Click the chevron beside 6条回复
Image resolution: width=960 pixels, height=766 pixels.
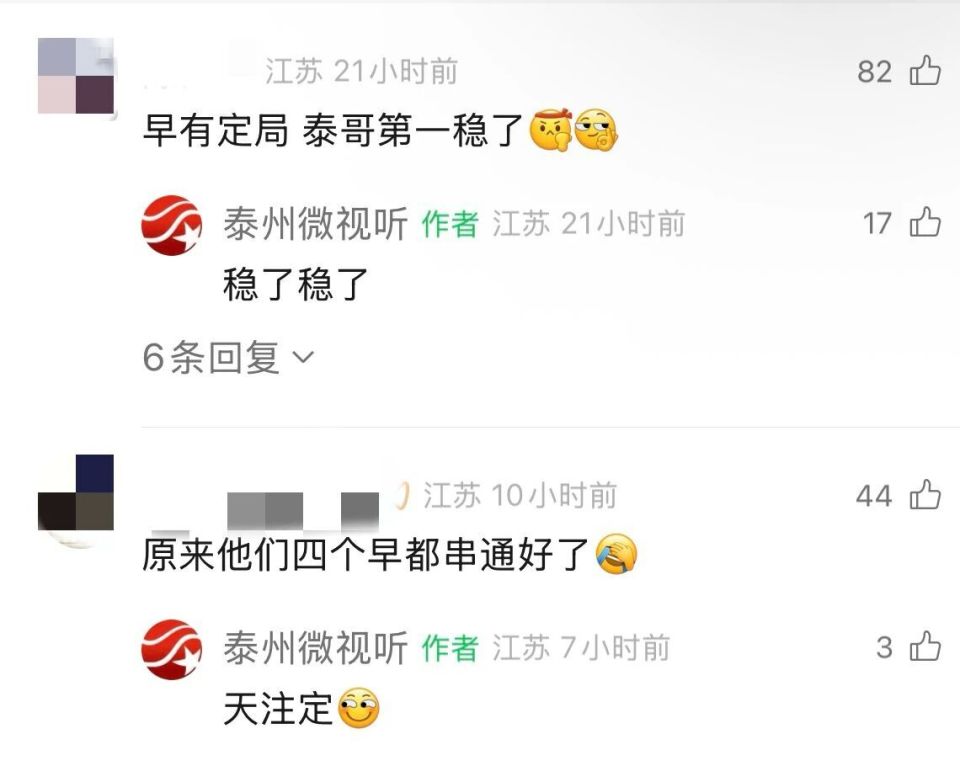pos(304,357)
